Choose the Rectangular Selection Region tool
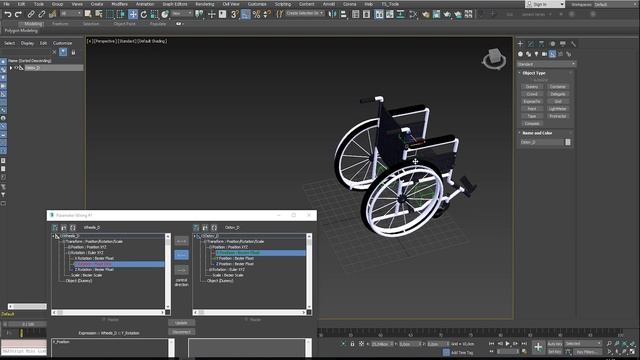Viewport: 640px width, 360px height. tap(110, 14)
